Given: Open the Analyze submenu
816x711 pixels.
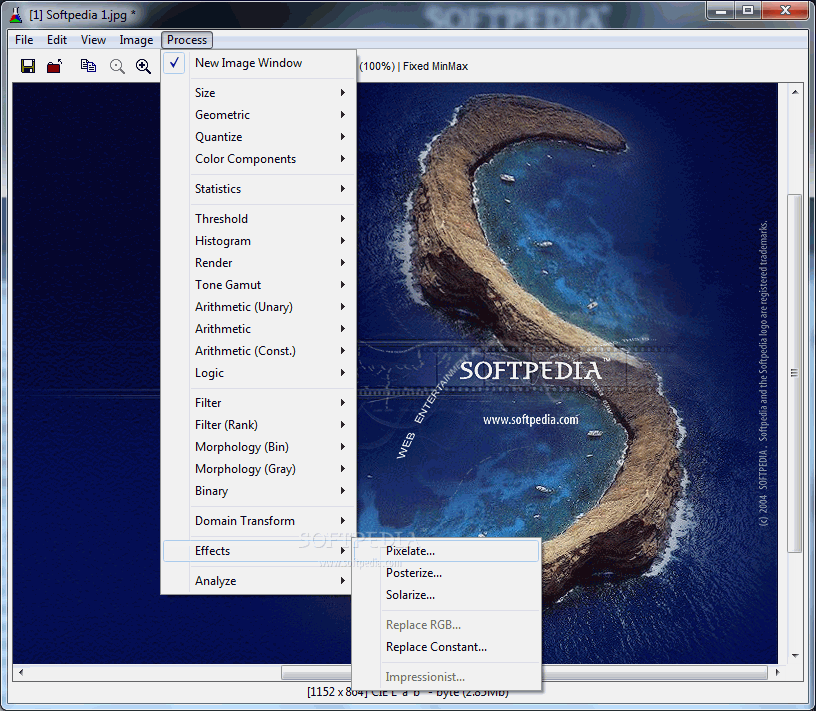Looking at the screenshot, I should point(259,581).
